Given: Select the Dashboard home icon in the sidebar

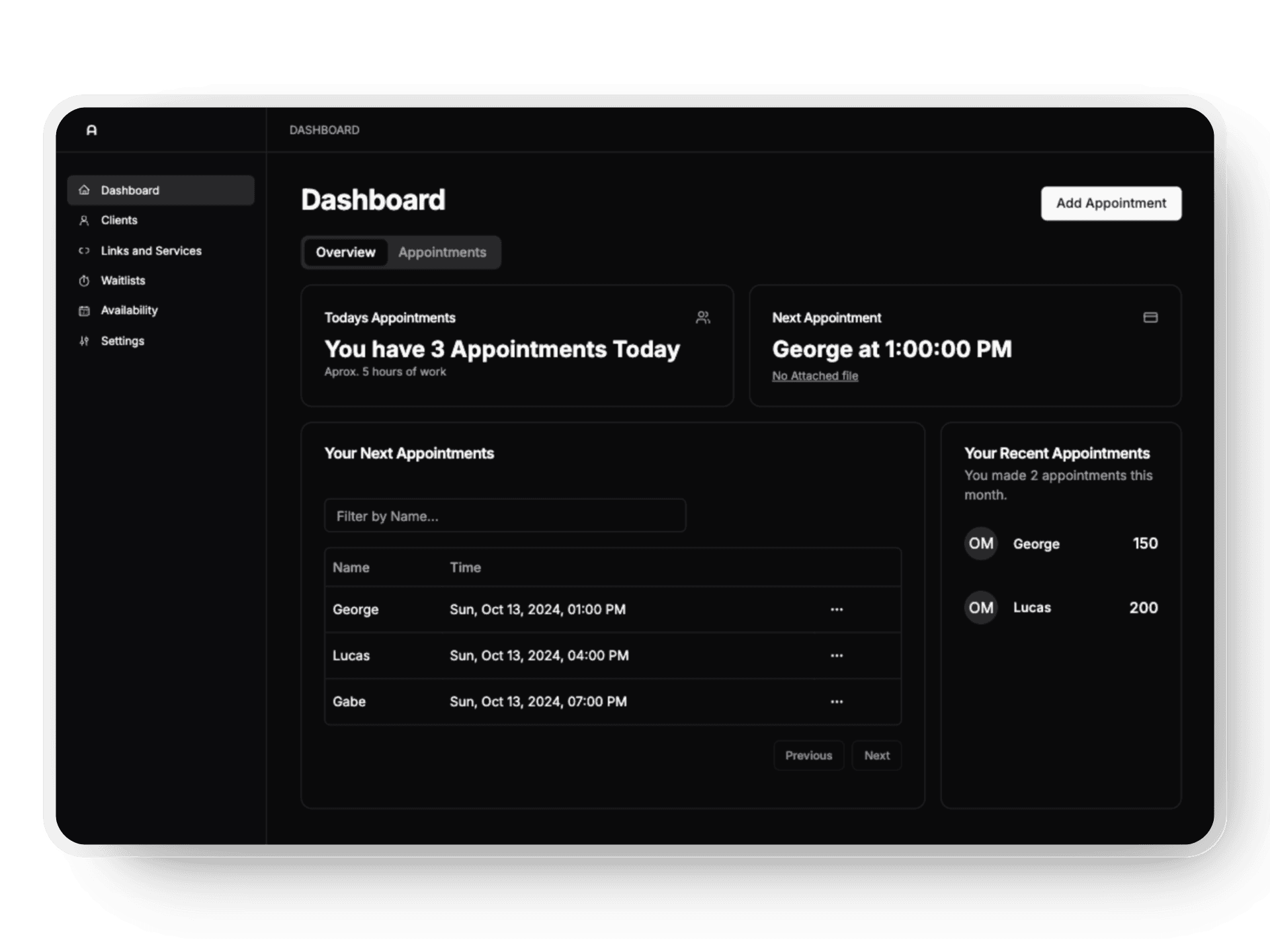Looking at the screenshot, I should [x=84, y=190].
